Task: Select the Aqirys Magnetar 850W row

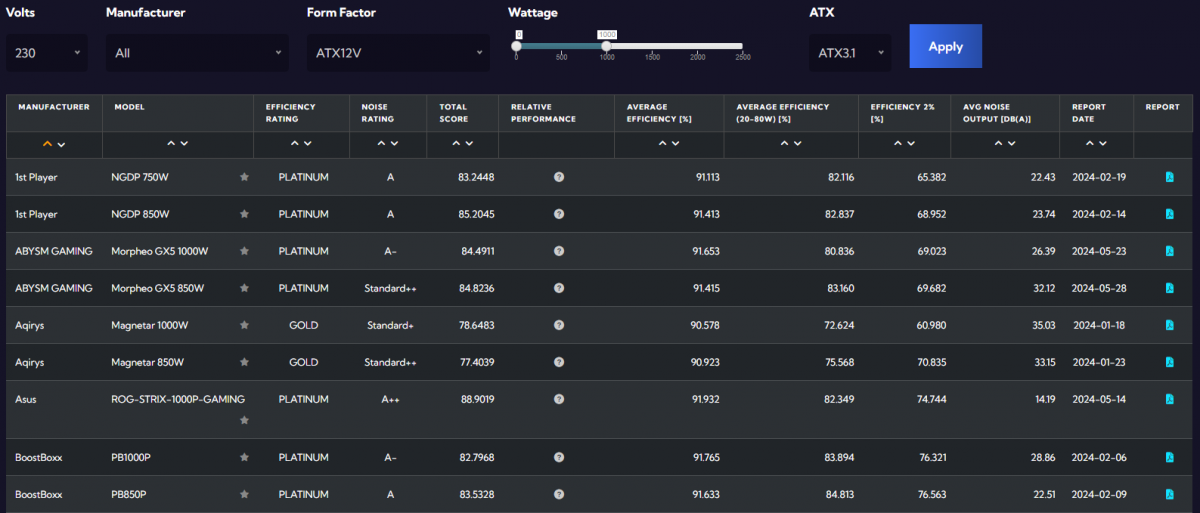Action: (600, 362)
